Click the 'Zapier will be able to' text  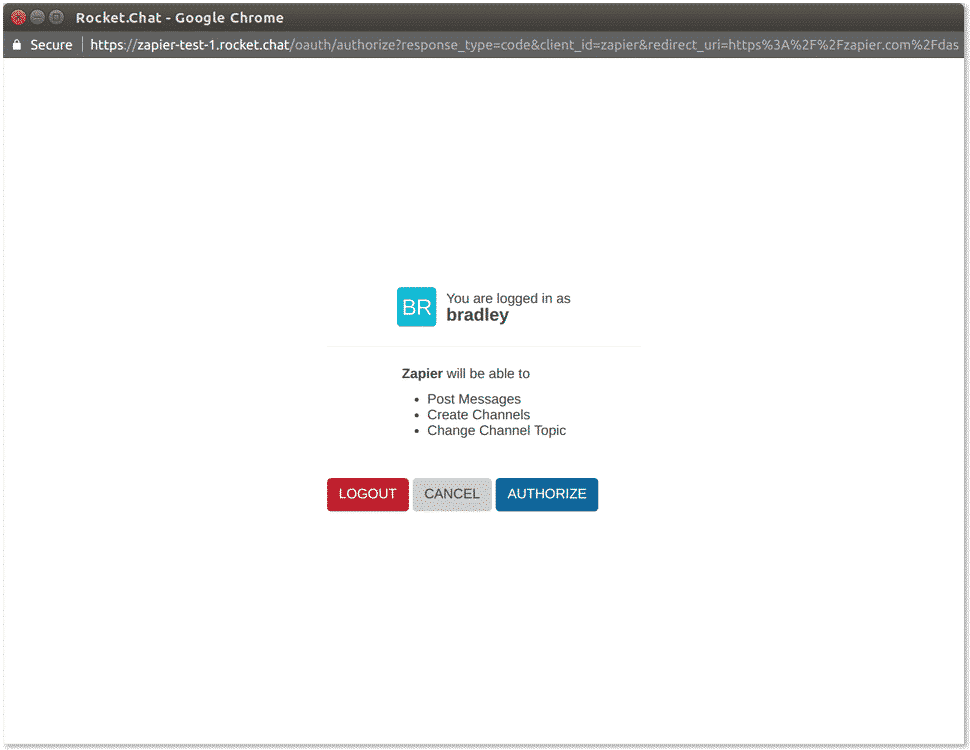tap(466, 374)
